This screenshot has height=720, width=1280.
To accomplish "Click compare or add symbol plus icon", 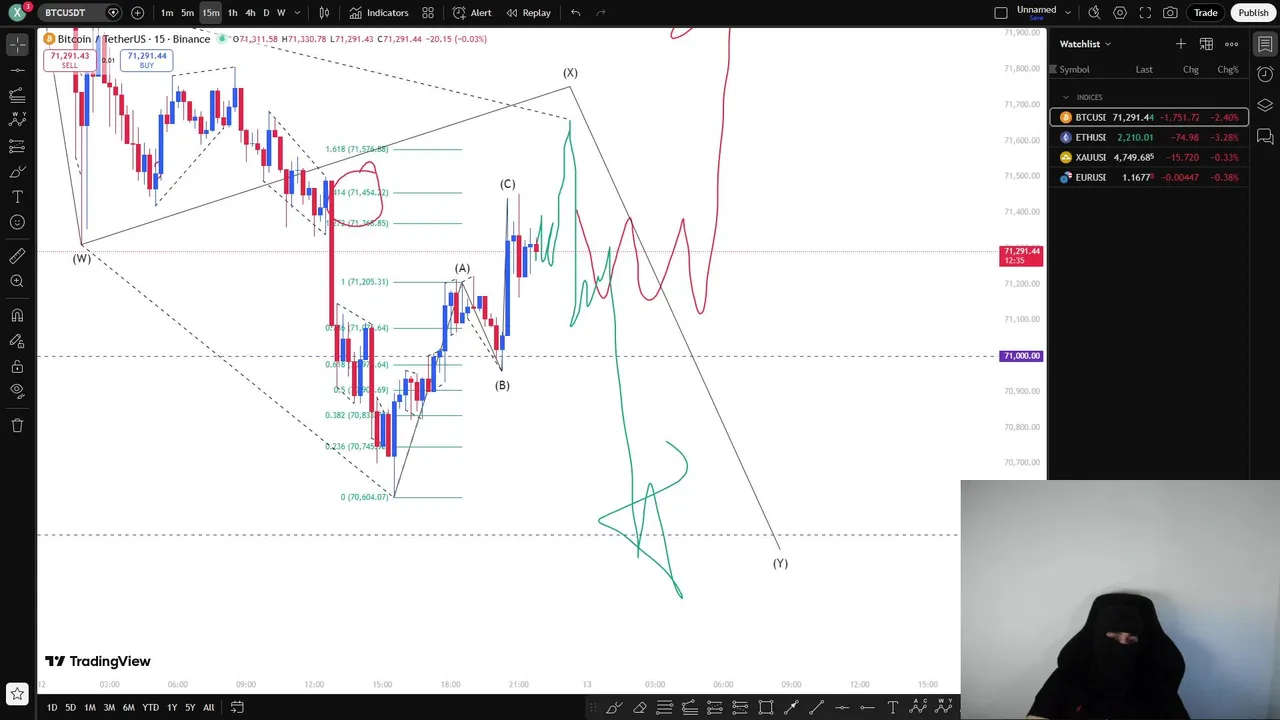I will point(137,13).
